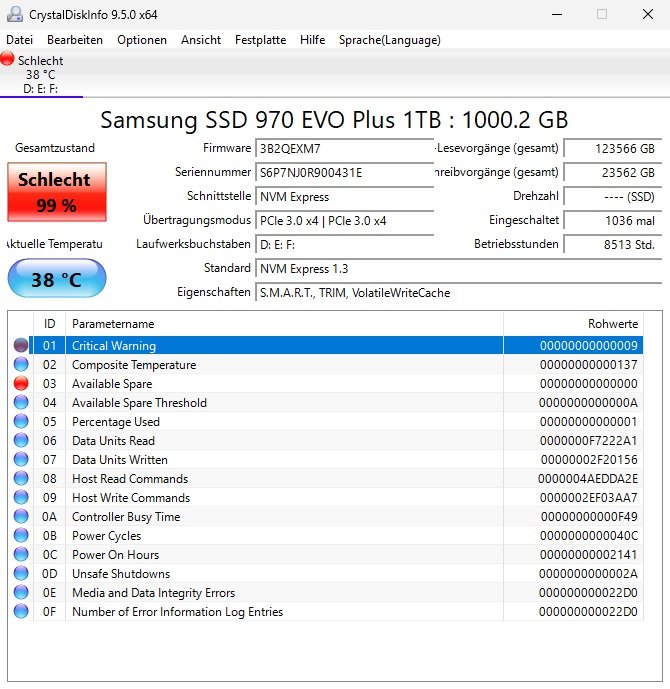Open the Hilfe menu
This screenshot has height=689, width=670.
(x=312, y=40)
